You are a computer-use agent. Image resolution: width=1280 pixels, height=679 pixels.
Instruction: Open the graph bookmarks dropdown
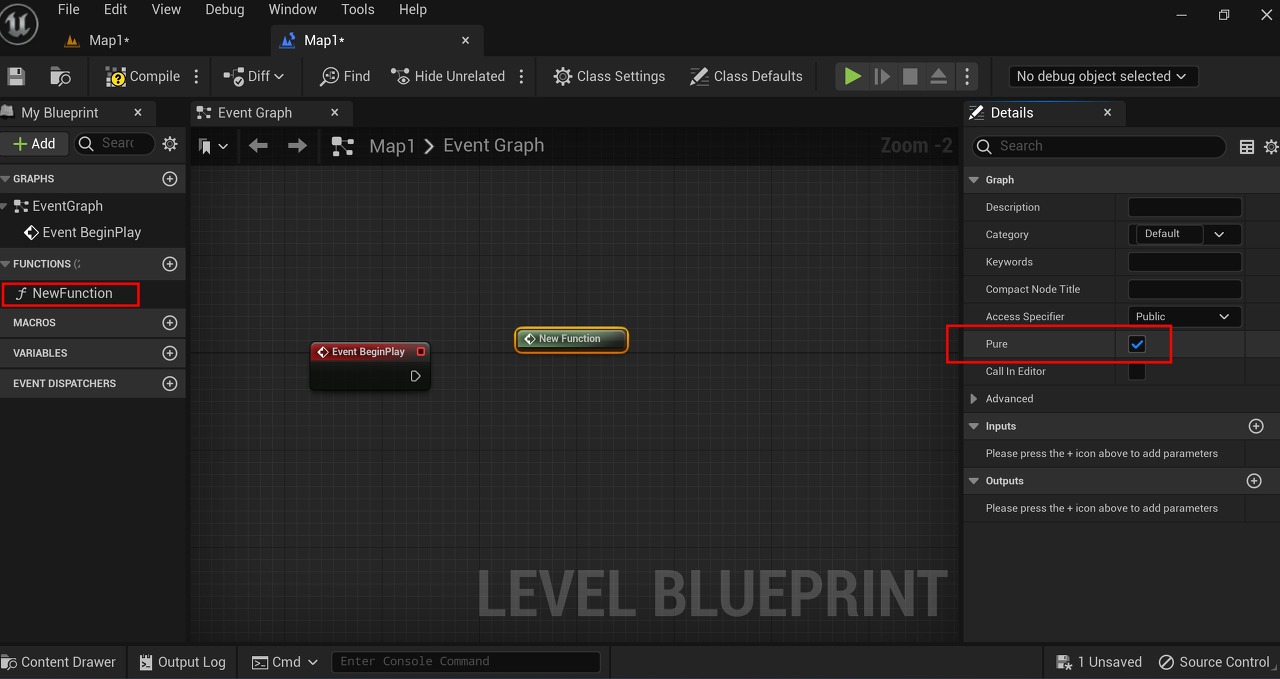(x=213, y=146)
